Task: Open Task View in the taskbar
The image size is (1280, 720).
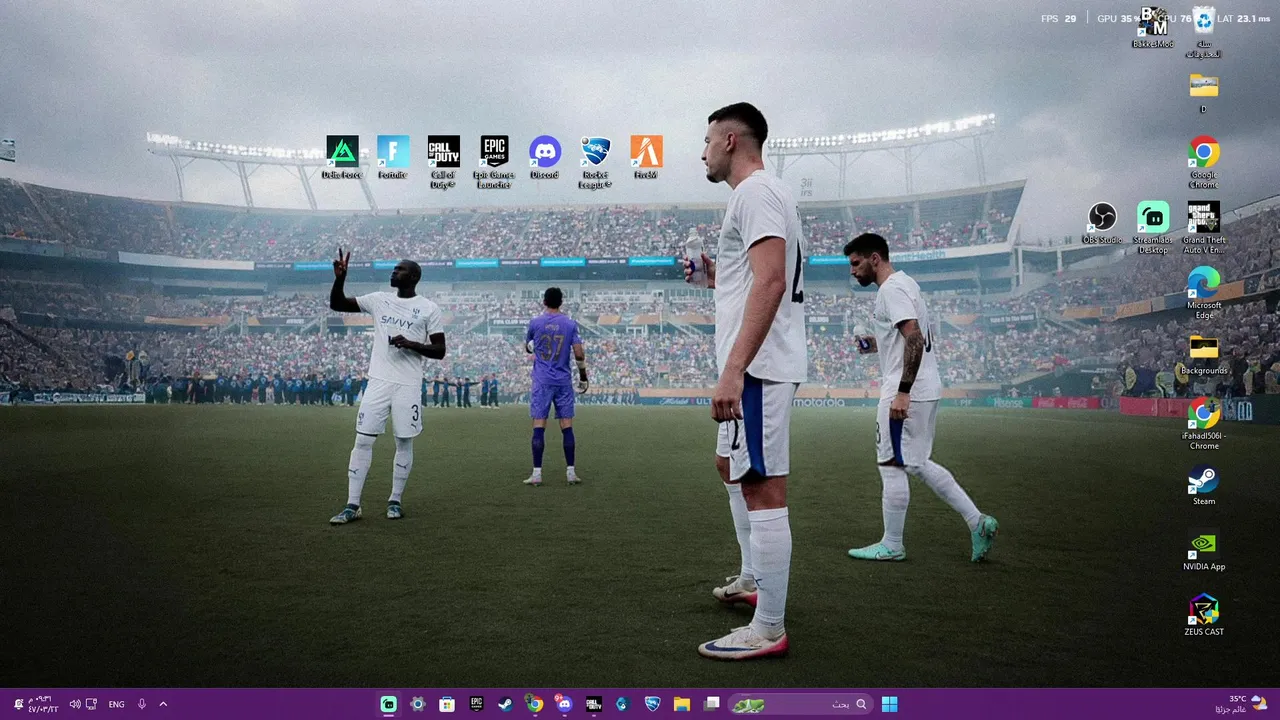Action: pos(711,704)
